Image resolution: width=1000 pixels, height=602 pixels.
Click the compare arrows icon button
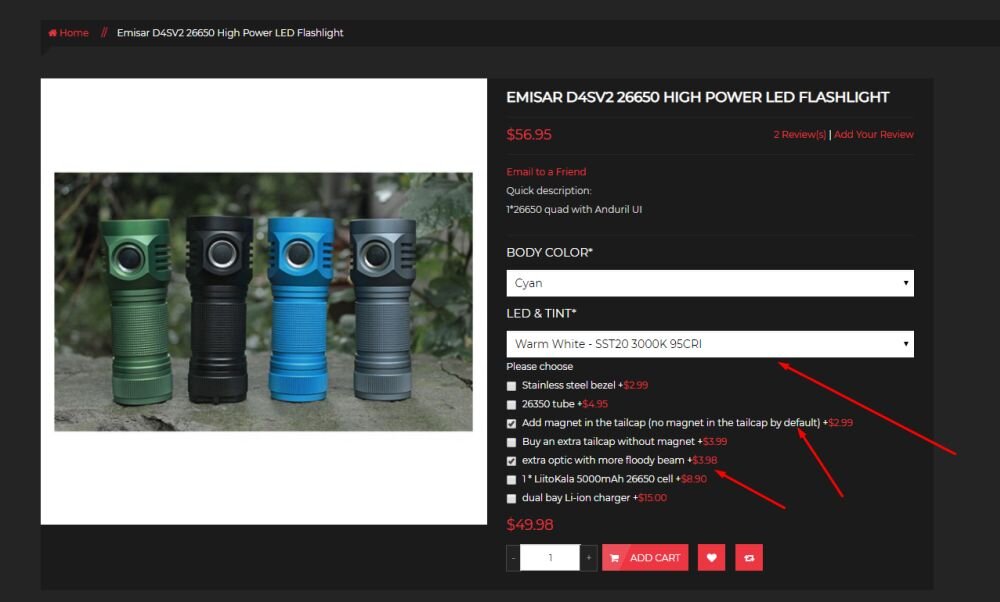(x=749, y=557)
